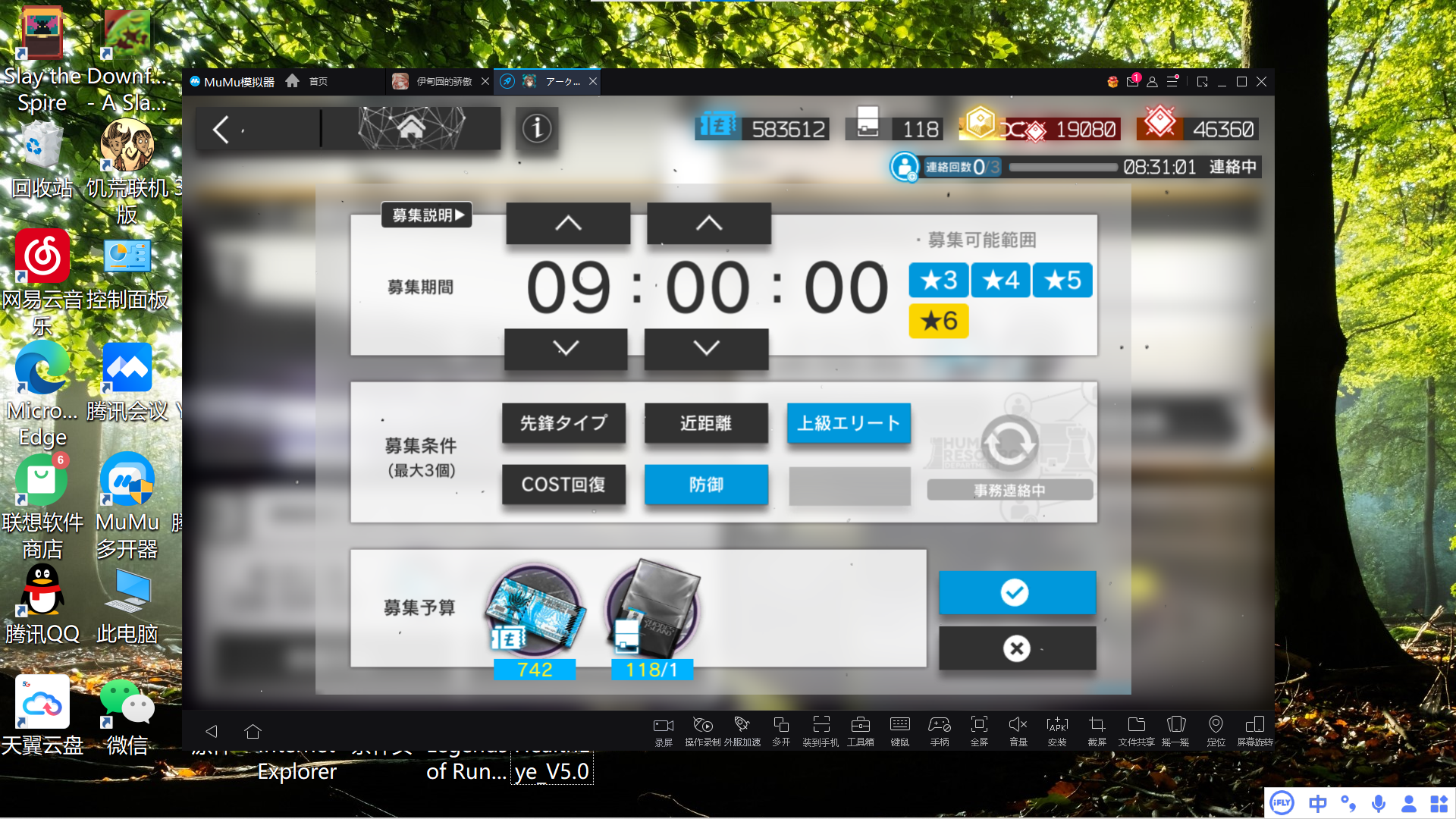Click 屏幕旋转 screen rotation
The width and height of the screenshot is (1456, 819).
(x=1255, y=732)
